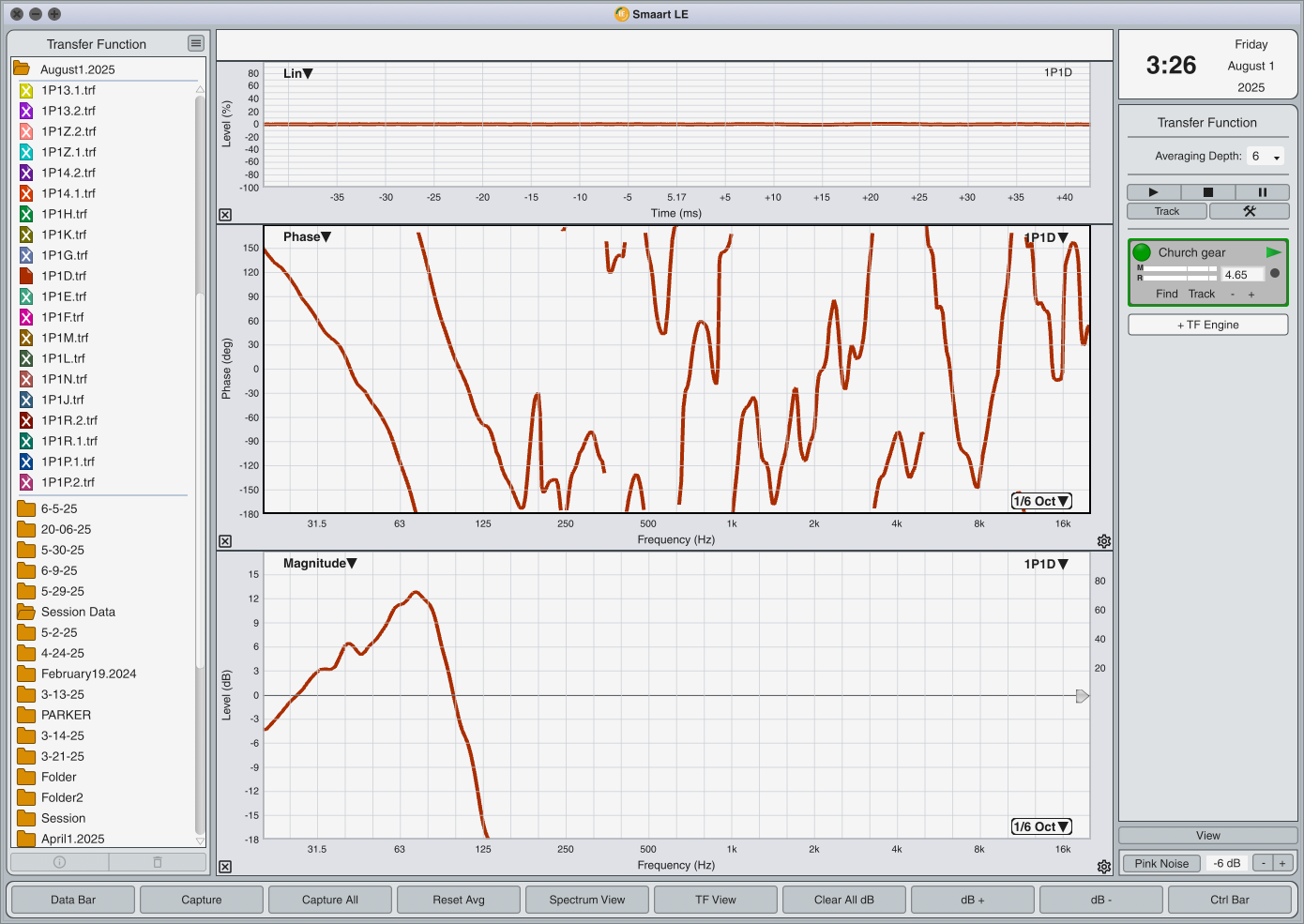Open the Averaging Depth dropdown
Viewport: 1304px width, 924px height.
coord(1266,157)
